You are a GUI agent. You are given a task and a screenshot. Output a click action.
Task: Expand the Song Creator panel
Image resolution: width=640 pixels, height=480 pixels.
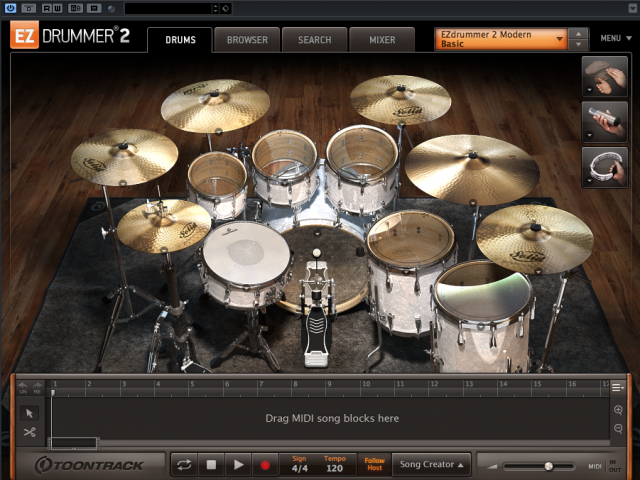click(431, 464)
